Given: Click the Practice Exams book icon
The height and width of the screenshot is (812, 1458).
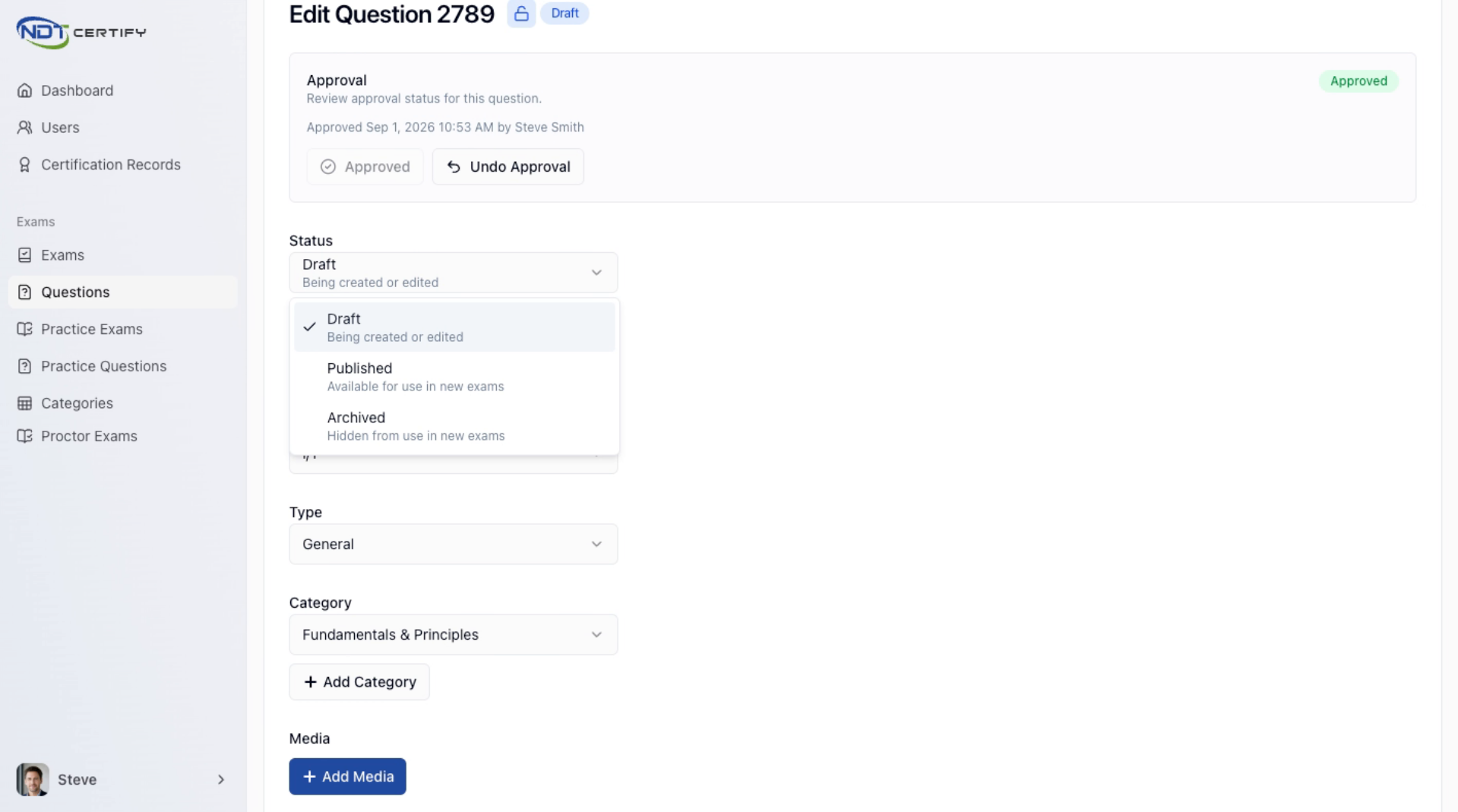Looking at the screenshot, I should click(25, 329).
